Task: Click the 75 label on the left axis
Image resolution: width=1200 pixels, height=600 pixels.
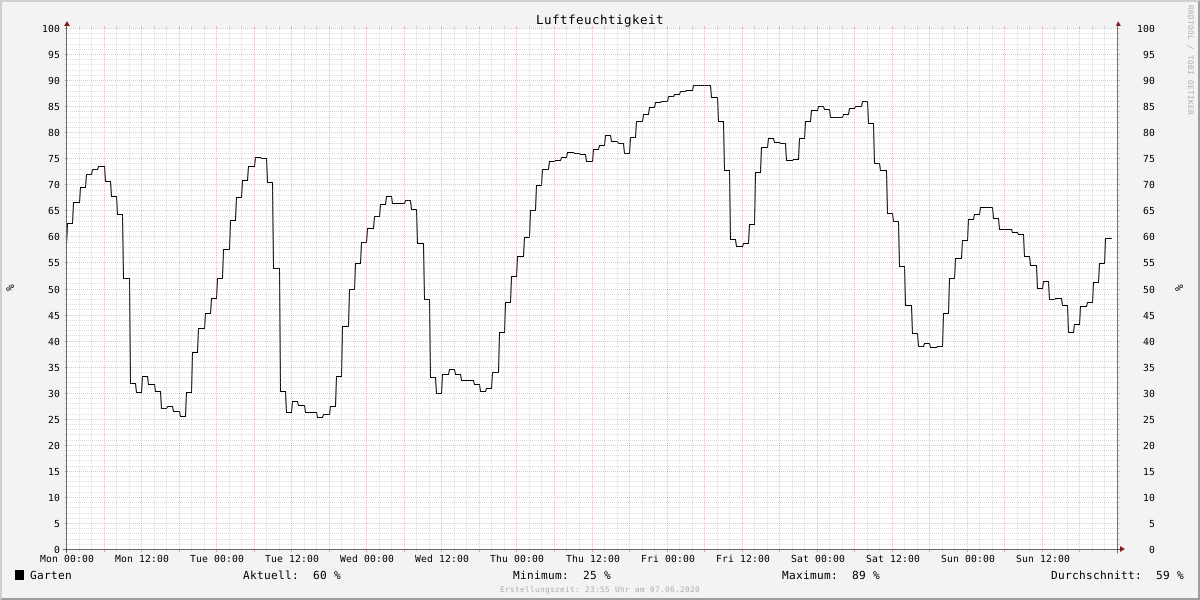Action: (x=54, y=159)
